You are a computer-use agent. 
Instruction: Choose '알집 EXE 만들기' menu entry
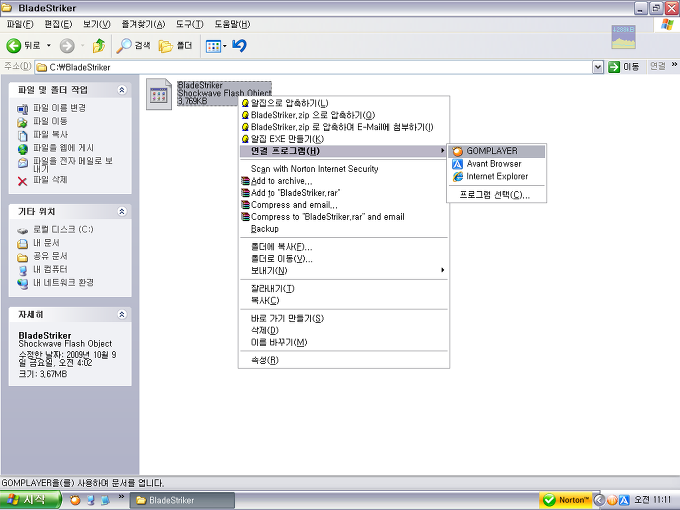343,139
